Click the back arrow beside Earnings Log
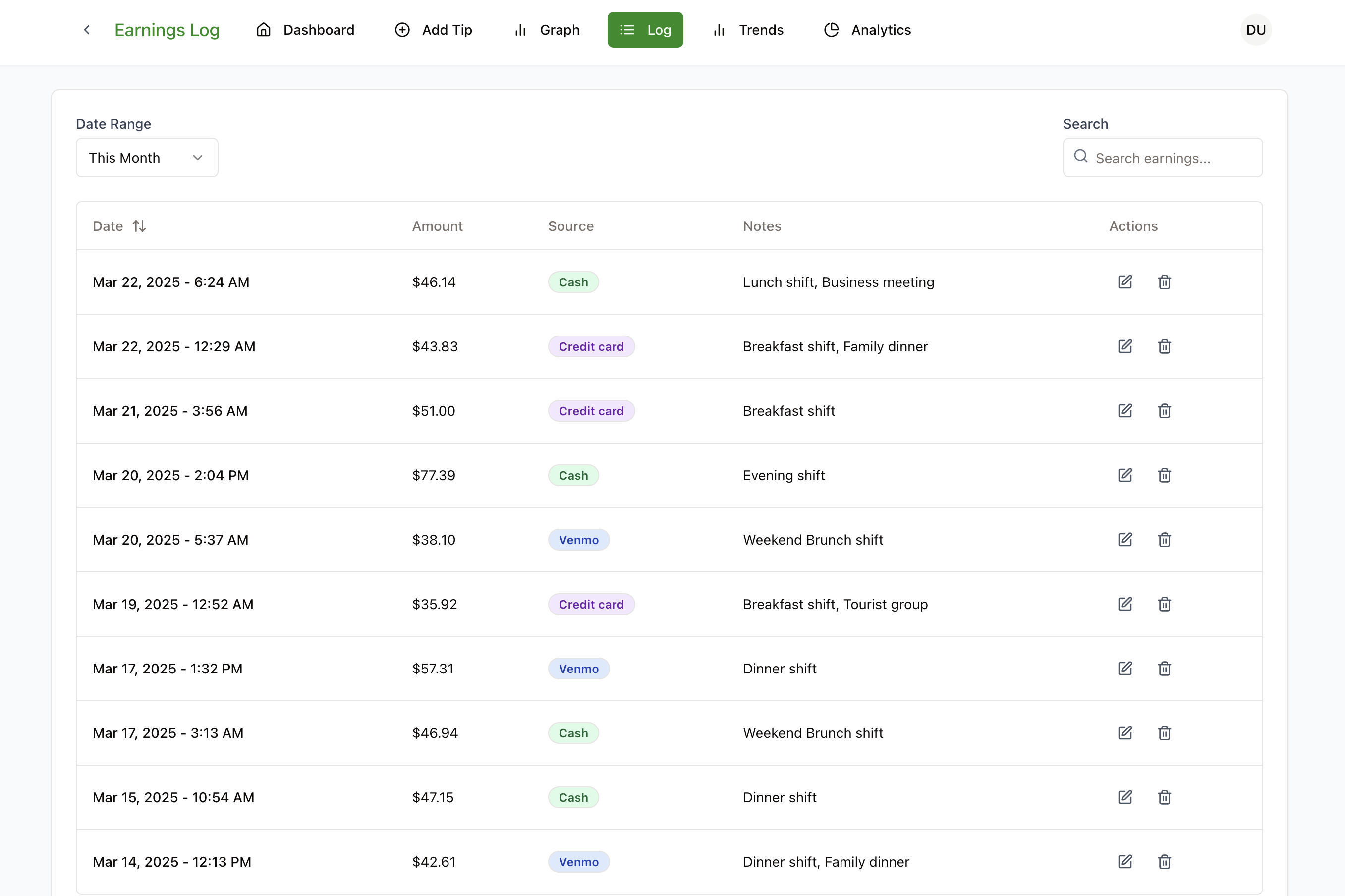Image resolution: width=1345 pixels, height=896 pixels. point(87,30)
